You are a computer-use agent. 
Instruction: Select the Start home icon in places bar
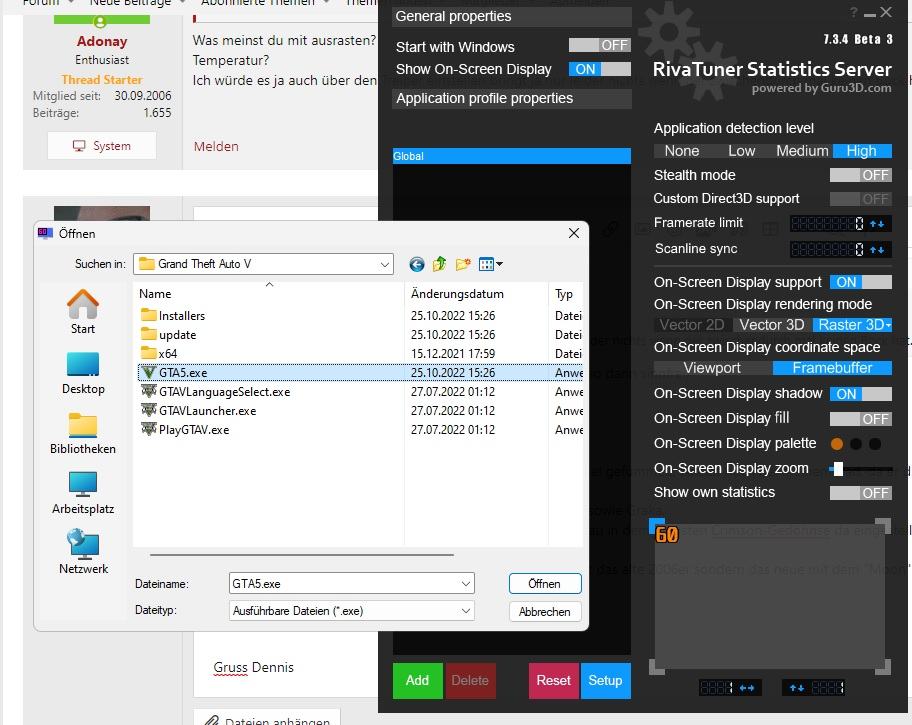83,312
